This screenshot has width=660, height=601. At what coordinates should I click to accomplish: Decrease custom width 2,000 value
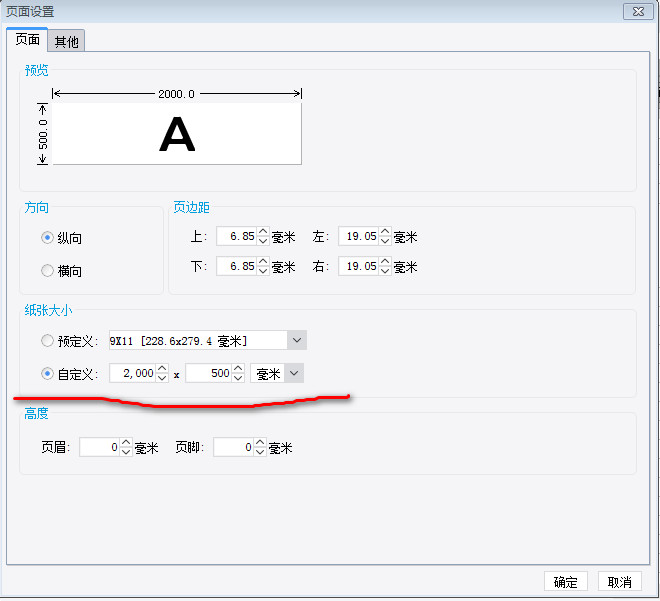click(162, 378)
